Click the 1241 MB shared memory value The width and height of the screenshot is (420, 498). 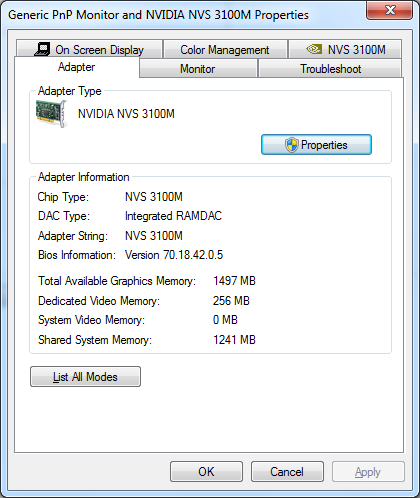[x=234, y=340]
